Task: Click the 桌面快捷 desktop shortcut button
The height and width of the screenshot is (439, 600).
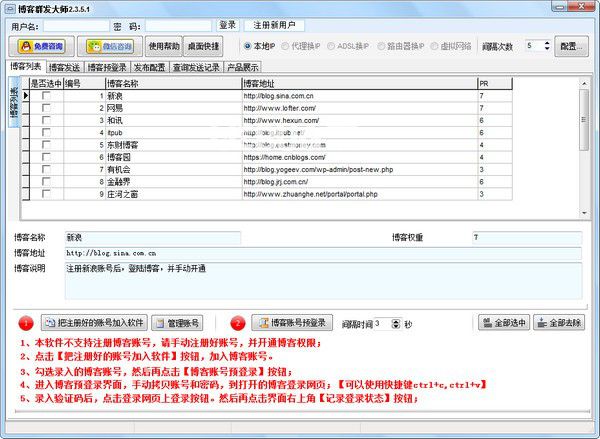Action: [x=203, y=46]
